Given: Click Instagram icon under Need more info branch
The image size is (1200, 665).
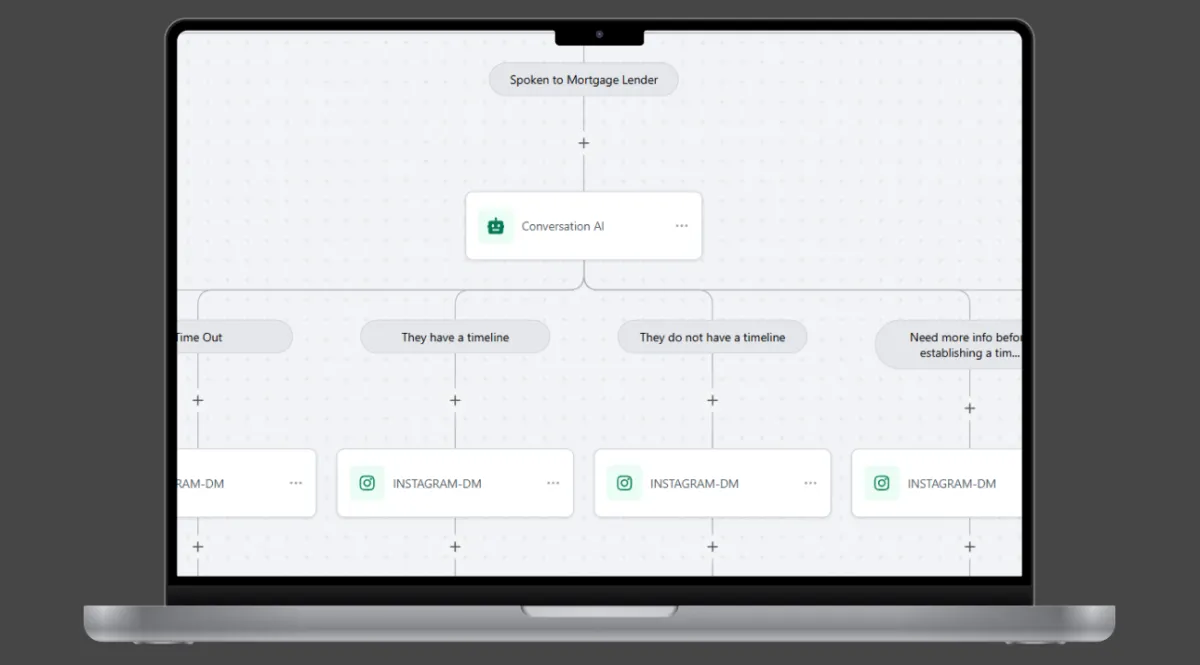Looking at the screenshot, I should pos(881,483).
